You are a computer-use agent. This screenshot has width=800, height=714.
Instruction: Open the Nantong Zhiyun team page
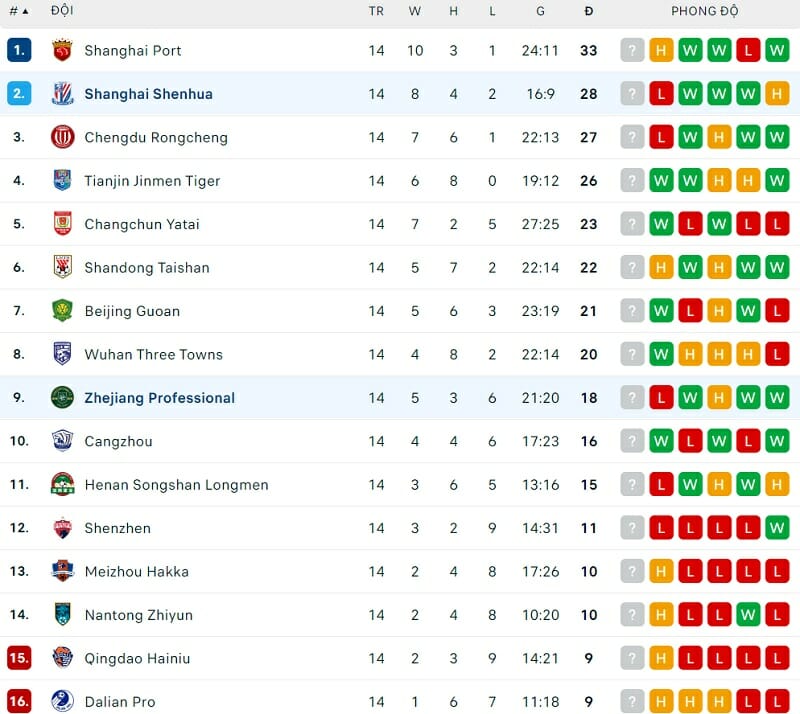pos(140,615)
